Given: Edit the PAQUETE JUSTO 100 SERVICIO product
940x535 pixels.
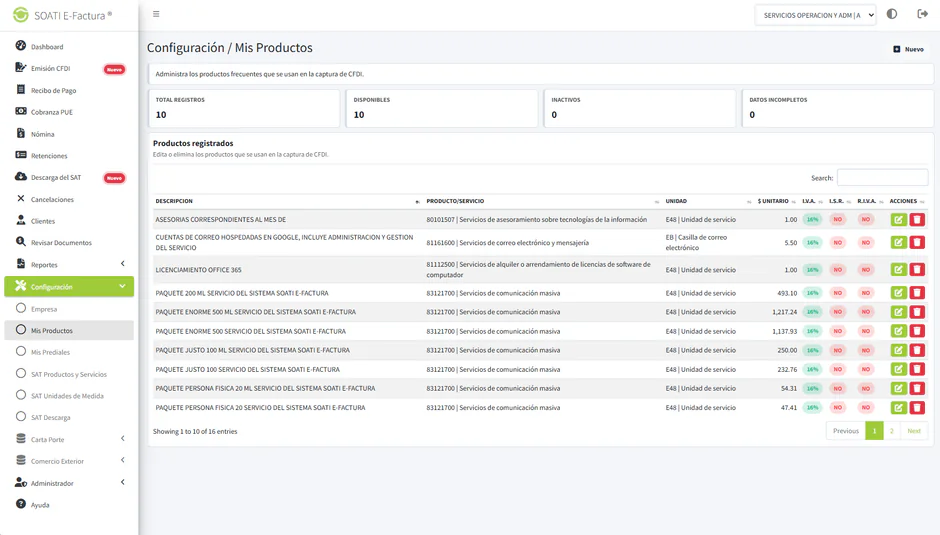Looking at the screenshot, I should [x=898, y=369].
